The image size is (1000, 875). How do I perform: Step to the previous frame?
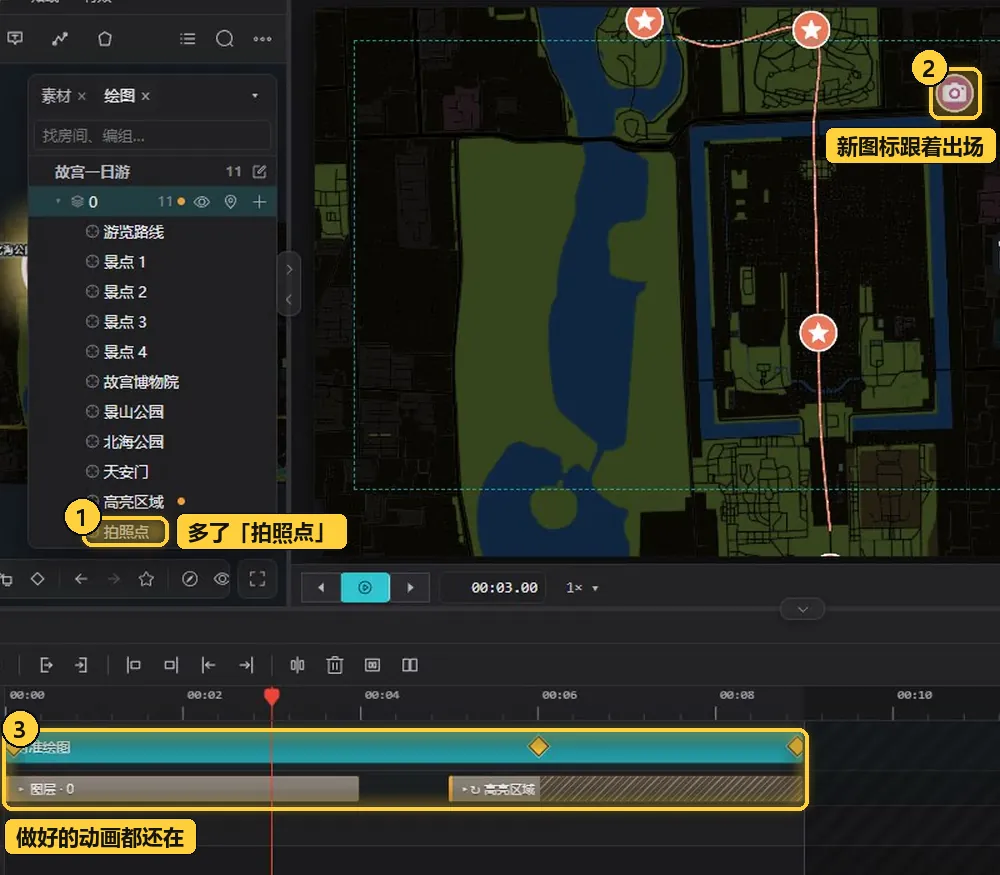pos(321,587)
